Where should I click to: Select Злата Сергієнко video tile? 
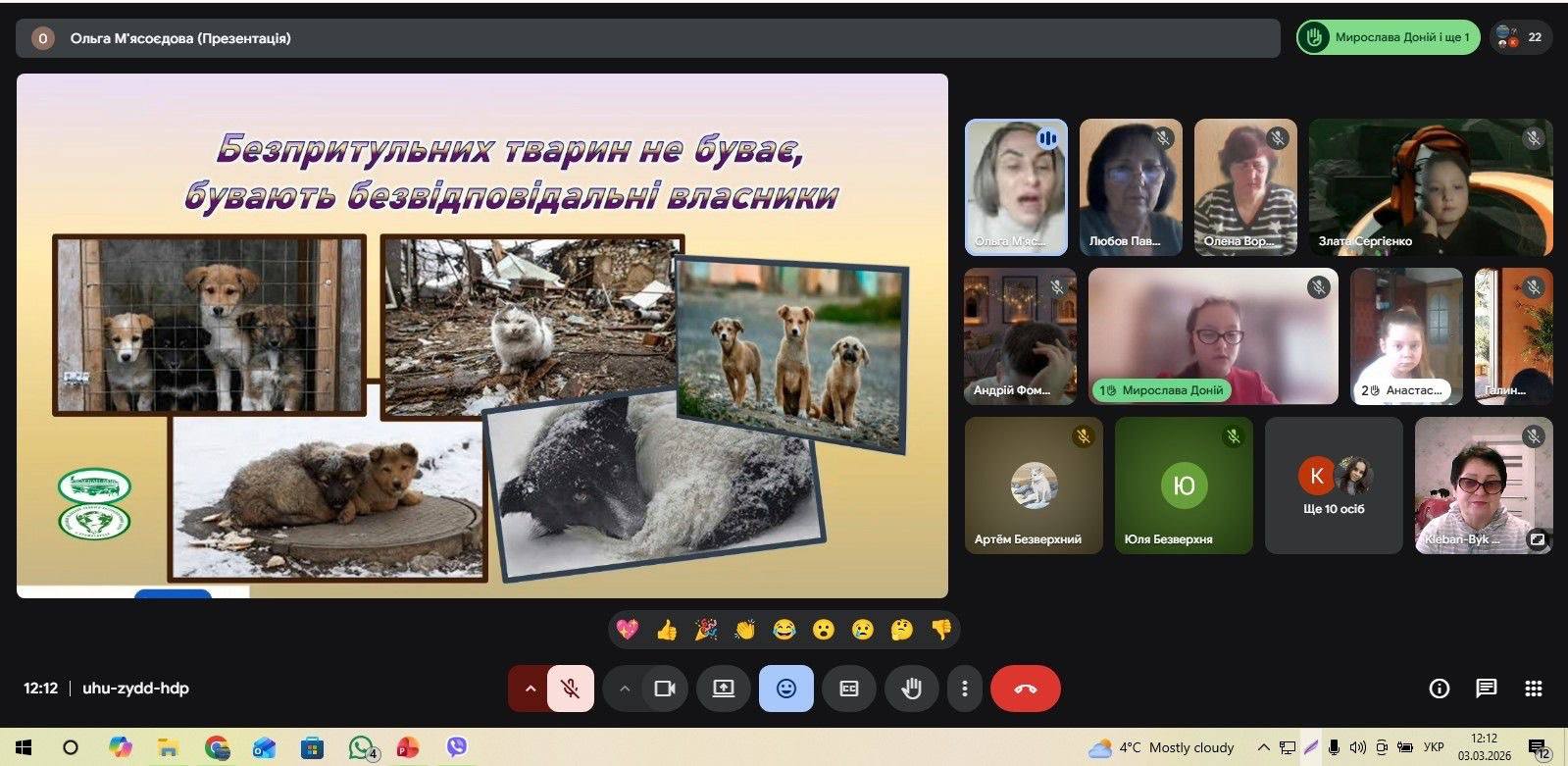coord(1430,187)
